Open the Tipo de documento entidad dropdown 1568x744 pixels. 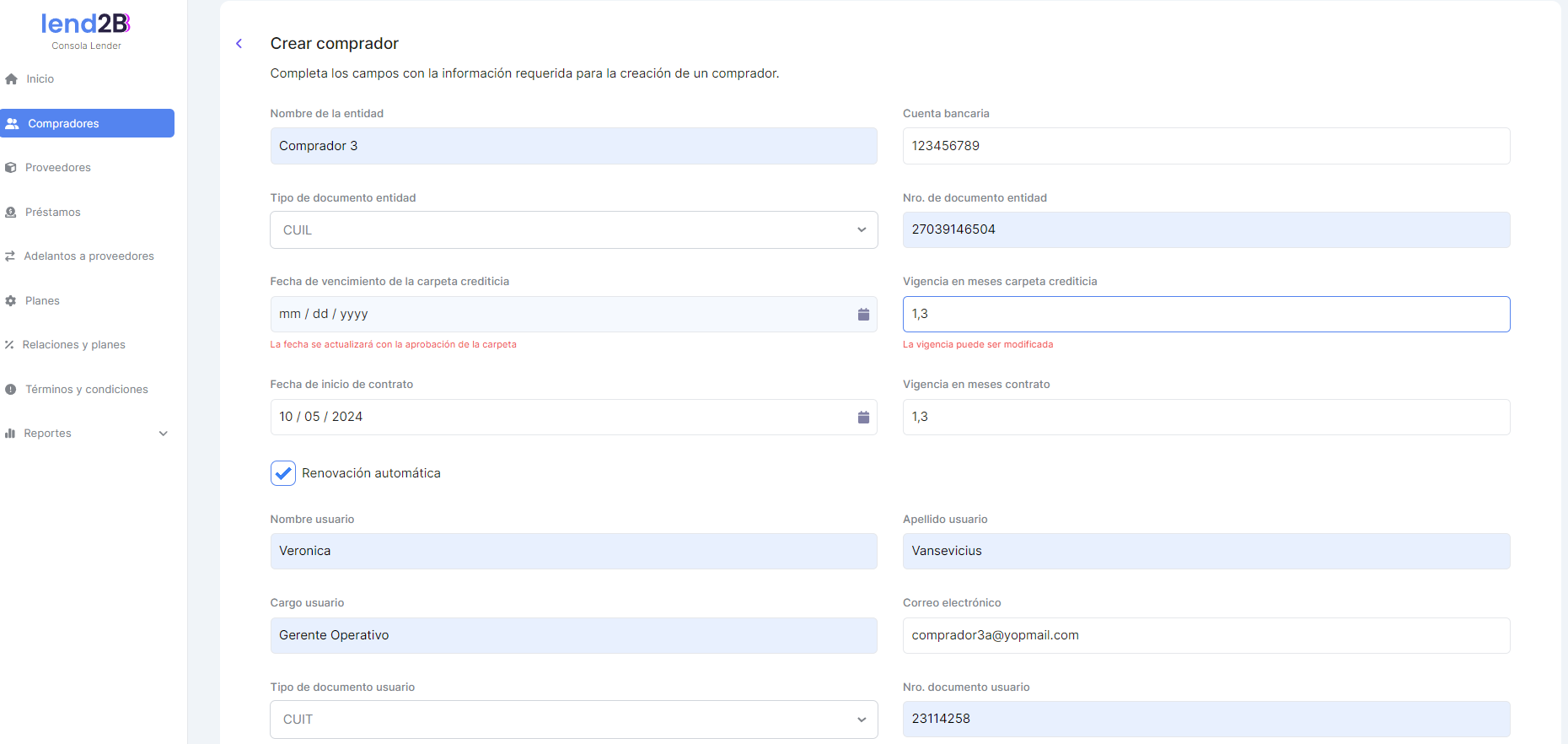pos(573,230)
